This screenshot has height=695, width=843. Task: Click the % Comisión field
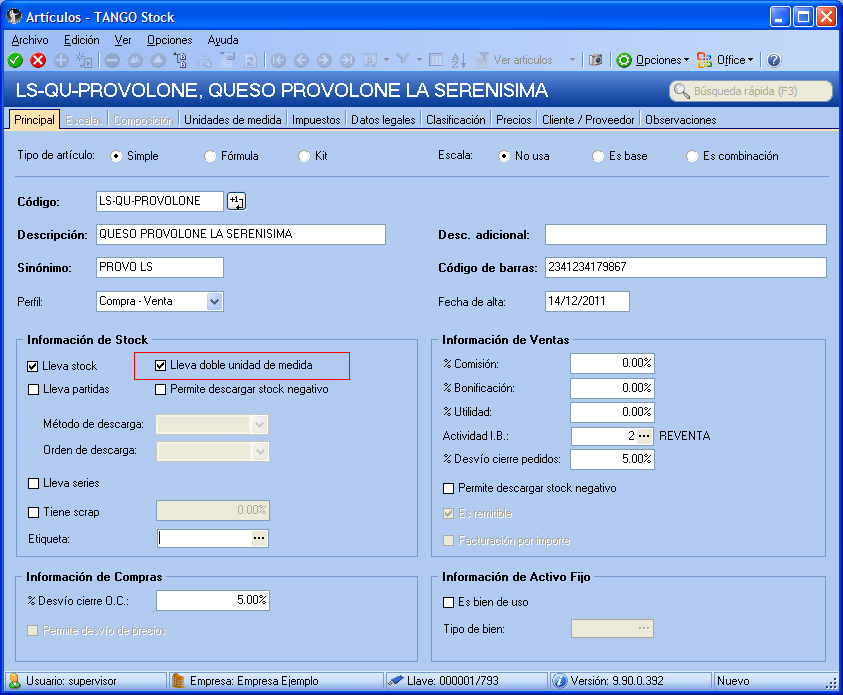point(612,363)
